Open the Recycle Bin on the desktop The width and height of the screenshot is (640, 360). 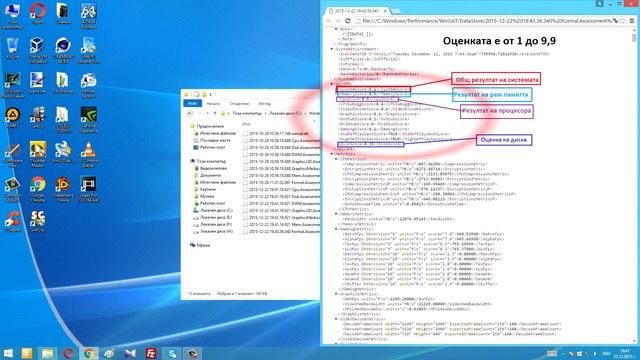(x=12, y=48)
